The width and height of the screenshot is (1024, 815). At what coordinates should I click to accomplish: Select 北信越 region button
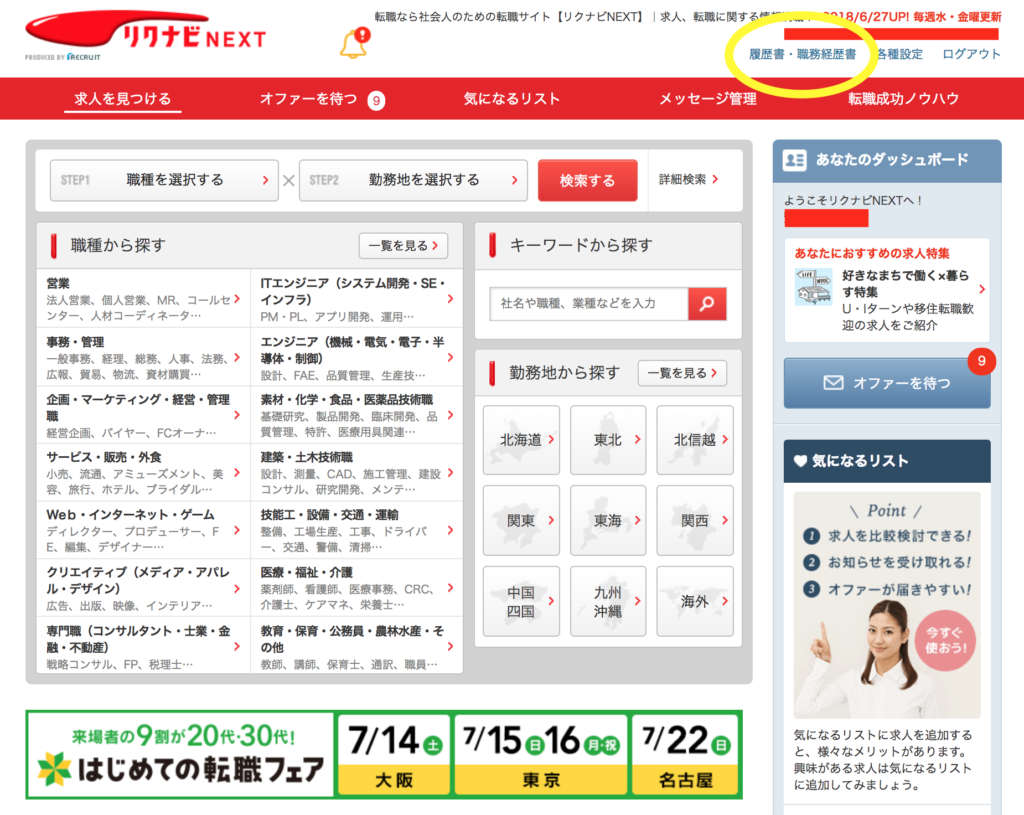695,440
